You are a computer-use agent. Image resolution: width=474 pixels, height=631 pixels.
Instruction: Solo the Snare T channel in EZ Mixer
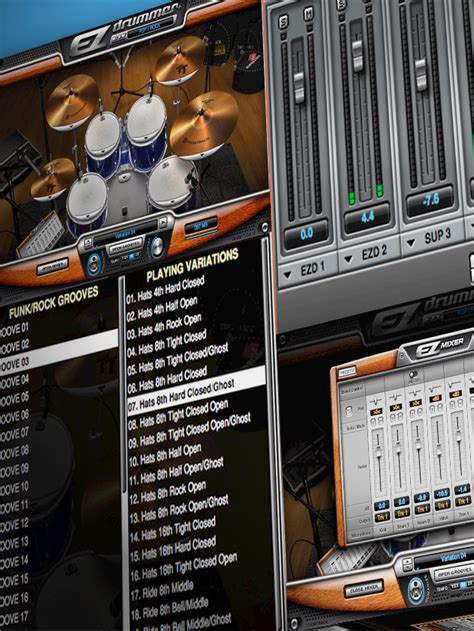393,417
